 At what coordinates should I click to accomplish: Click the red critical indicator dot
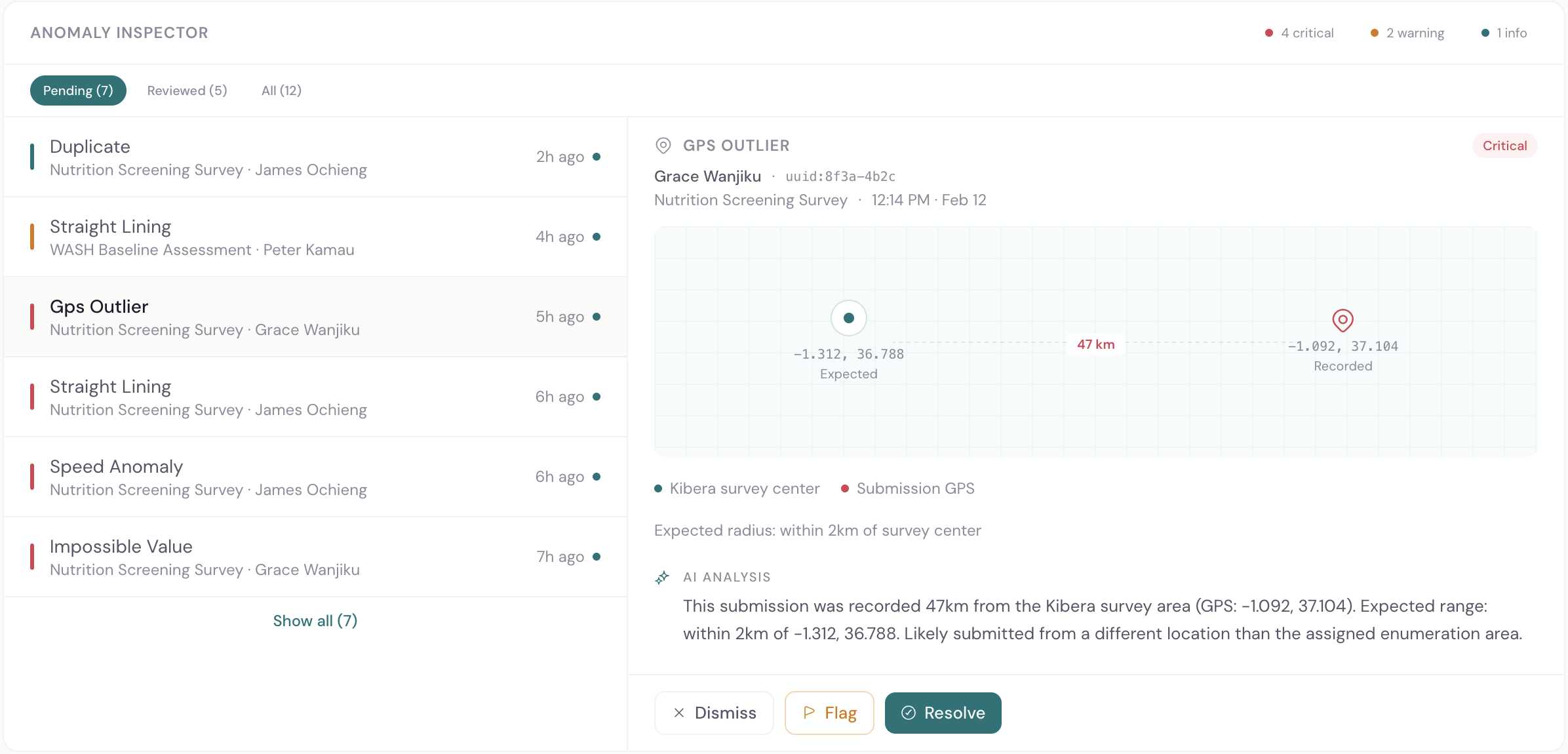click(x=1270, y=32)
